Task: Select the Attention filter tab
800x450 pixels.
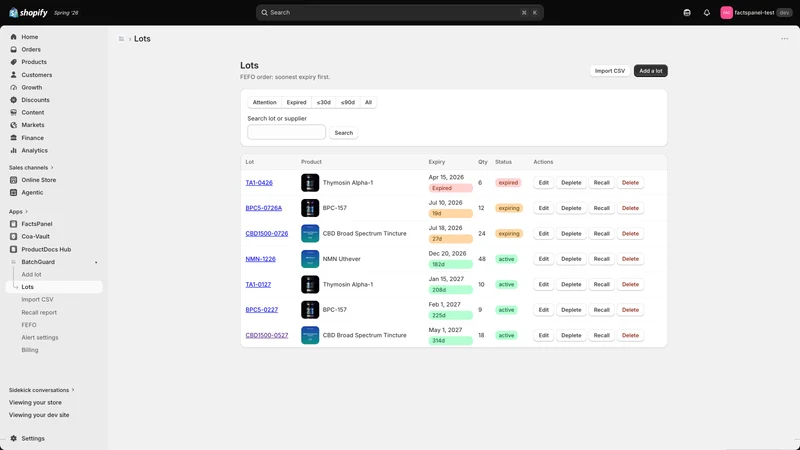Action: (x=264, y=103)
